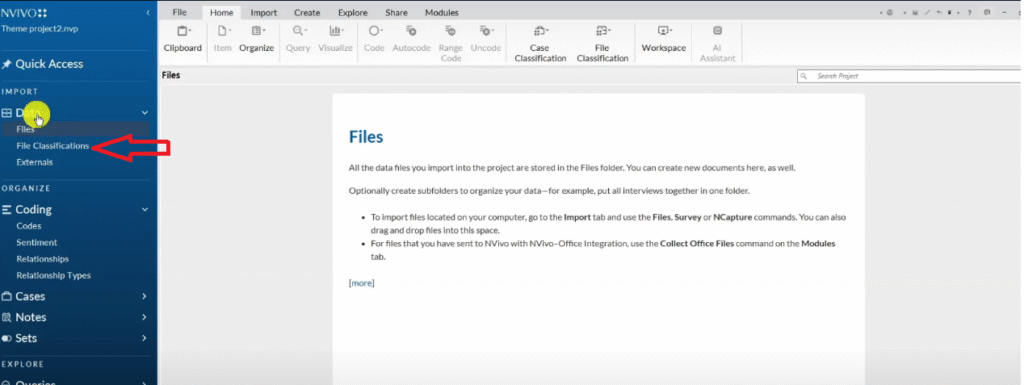Click the pencil edit icon in the title bar
This screenshot has width=1024, height=385.
[927, 12]
